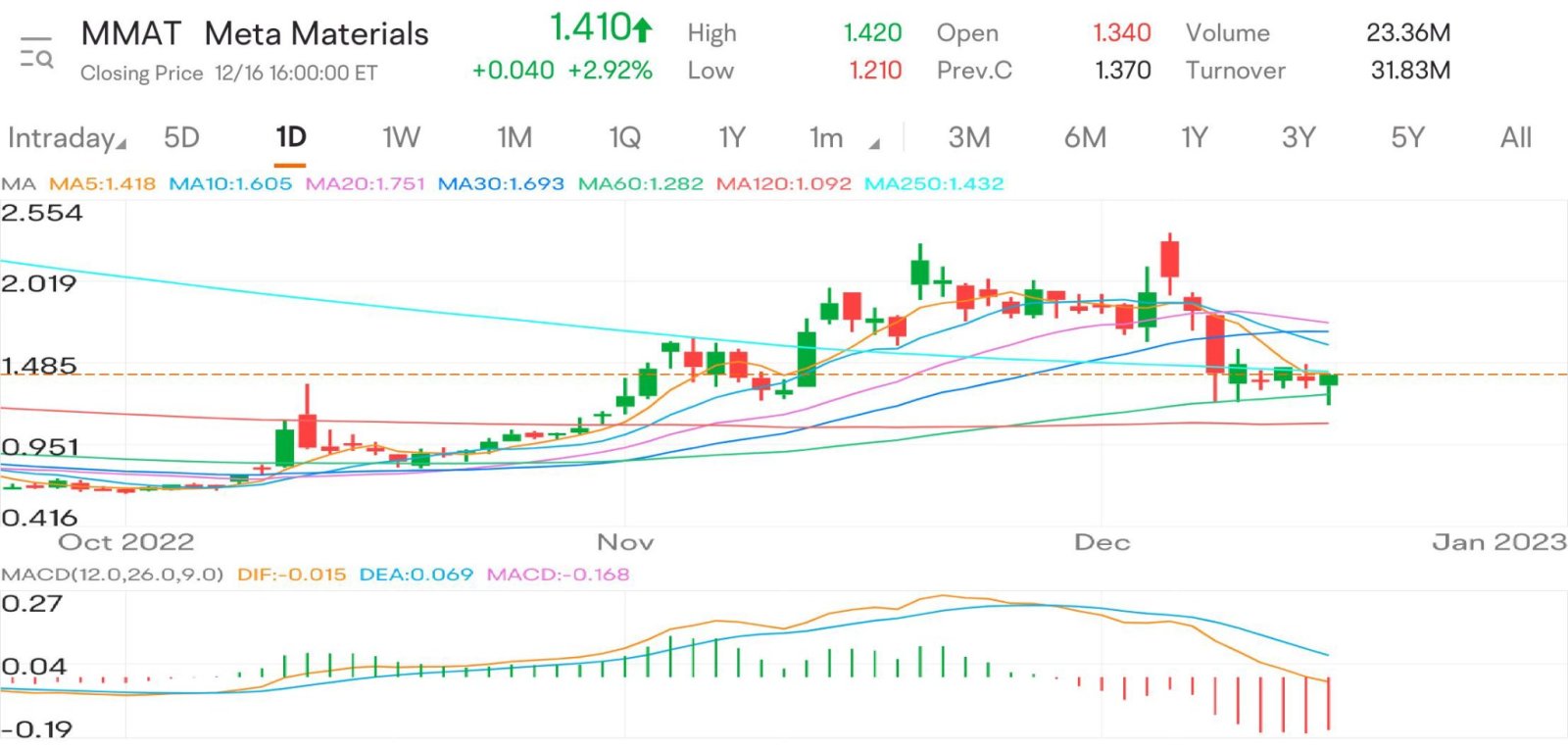The image size is (1568, 751).
Task: Click the last red MACD histogram bar
Action: click(x=1329, y=703)
